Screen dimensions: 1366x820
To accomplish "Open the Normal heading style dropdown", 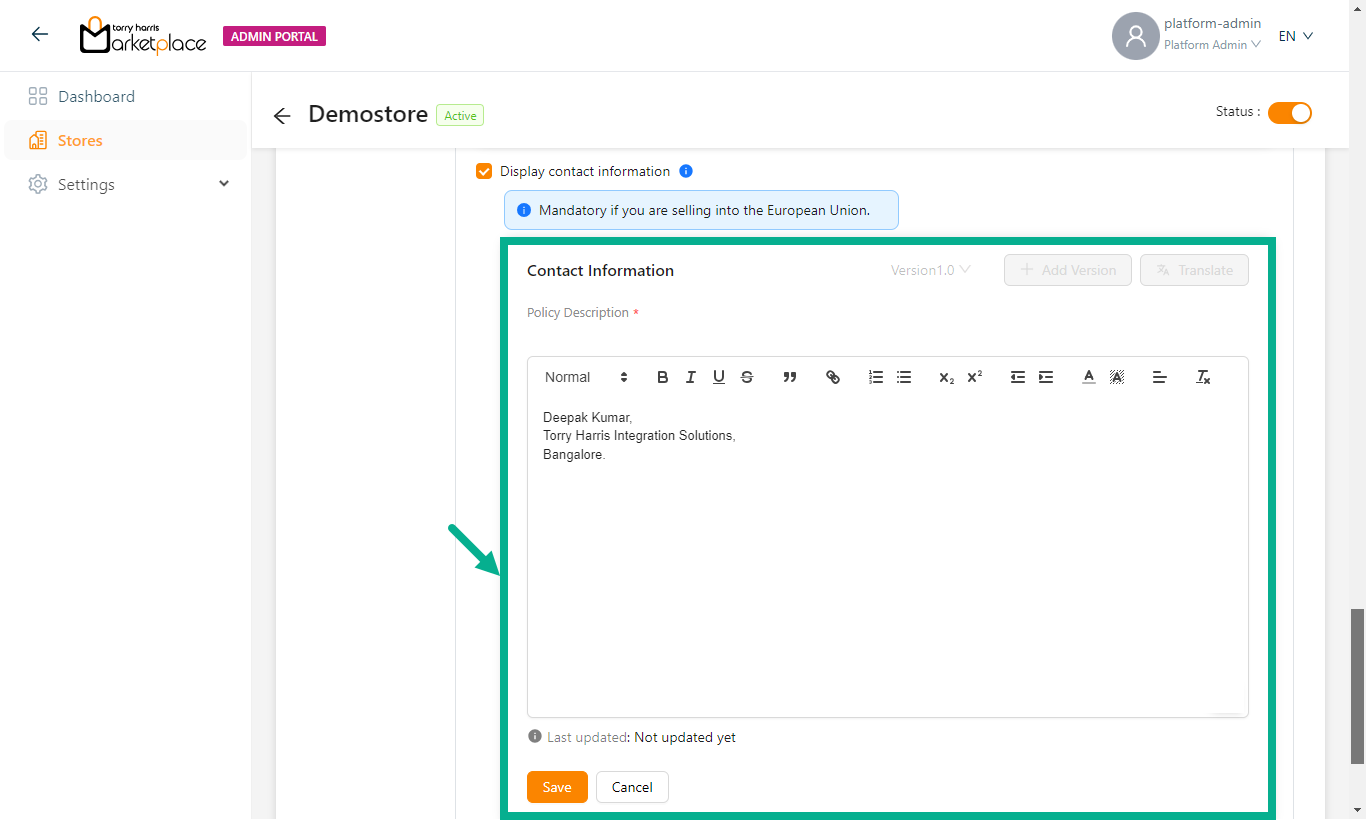I will [x=586, y=377].
